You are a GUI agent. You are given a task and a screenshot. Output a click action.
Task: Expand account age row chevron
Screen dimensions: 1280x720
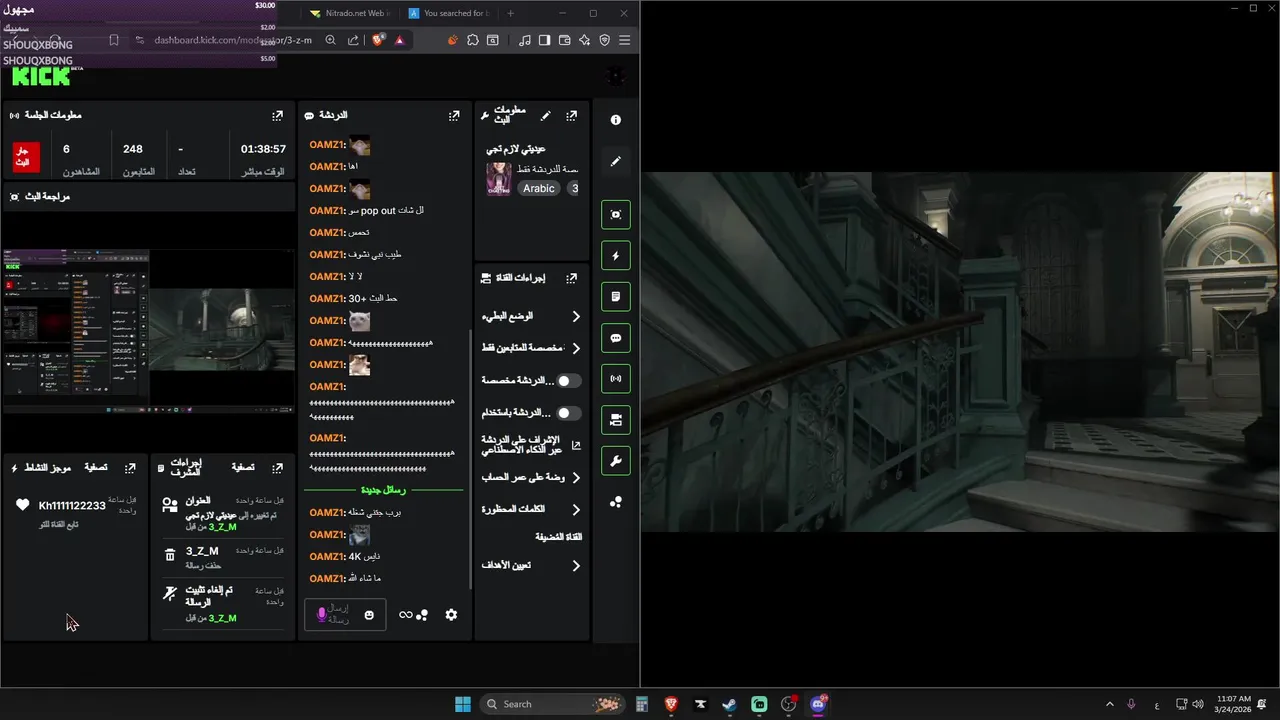pyautogui.click(x=576, y=478)
